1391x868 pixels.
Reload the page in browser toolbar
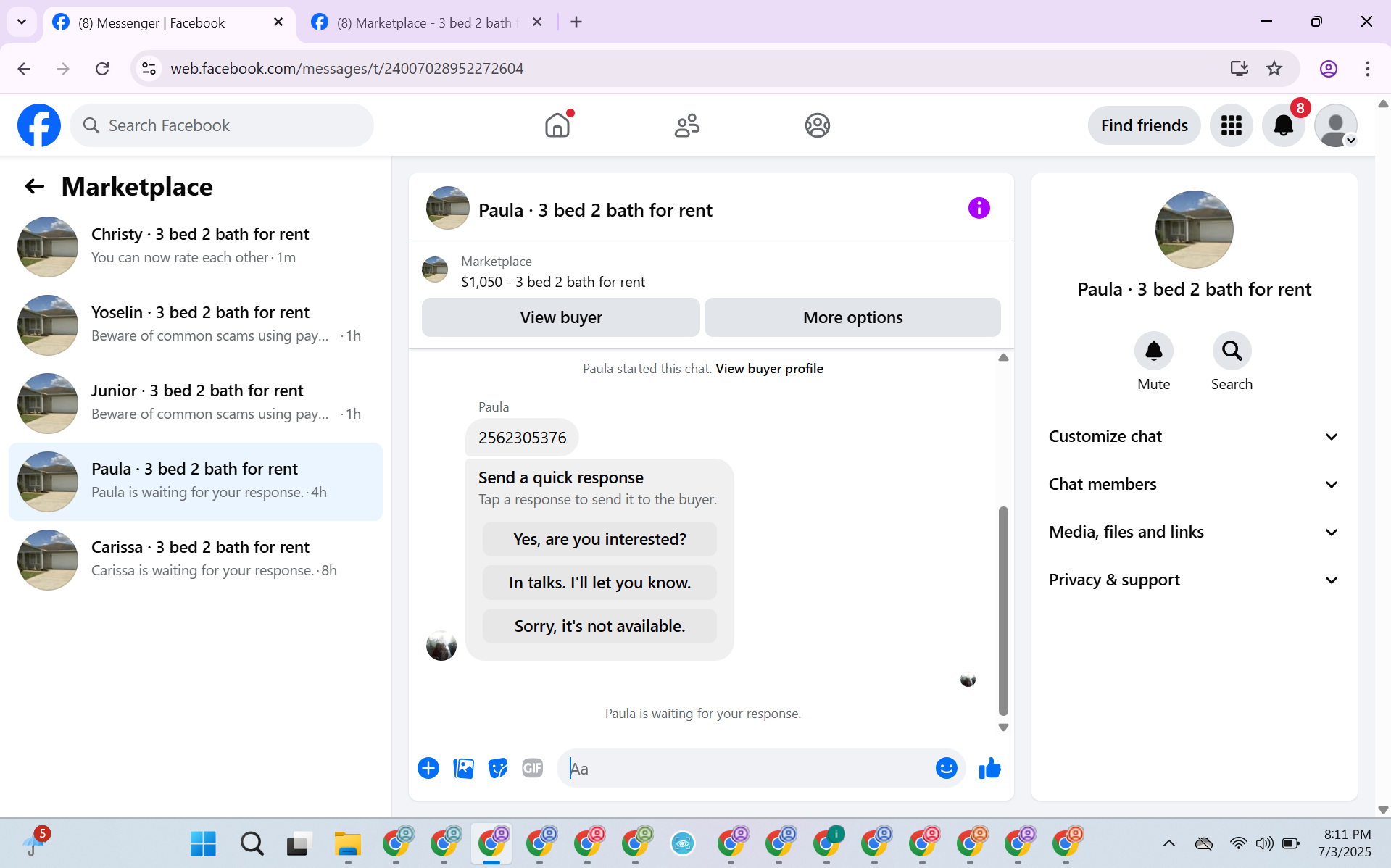102,68
